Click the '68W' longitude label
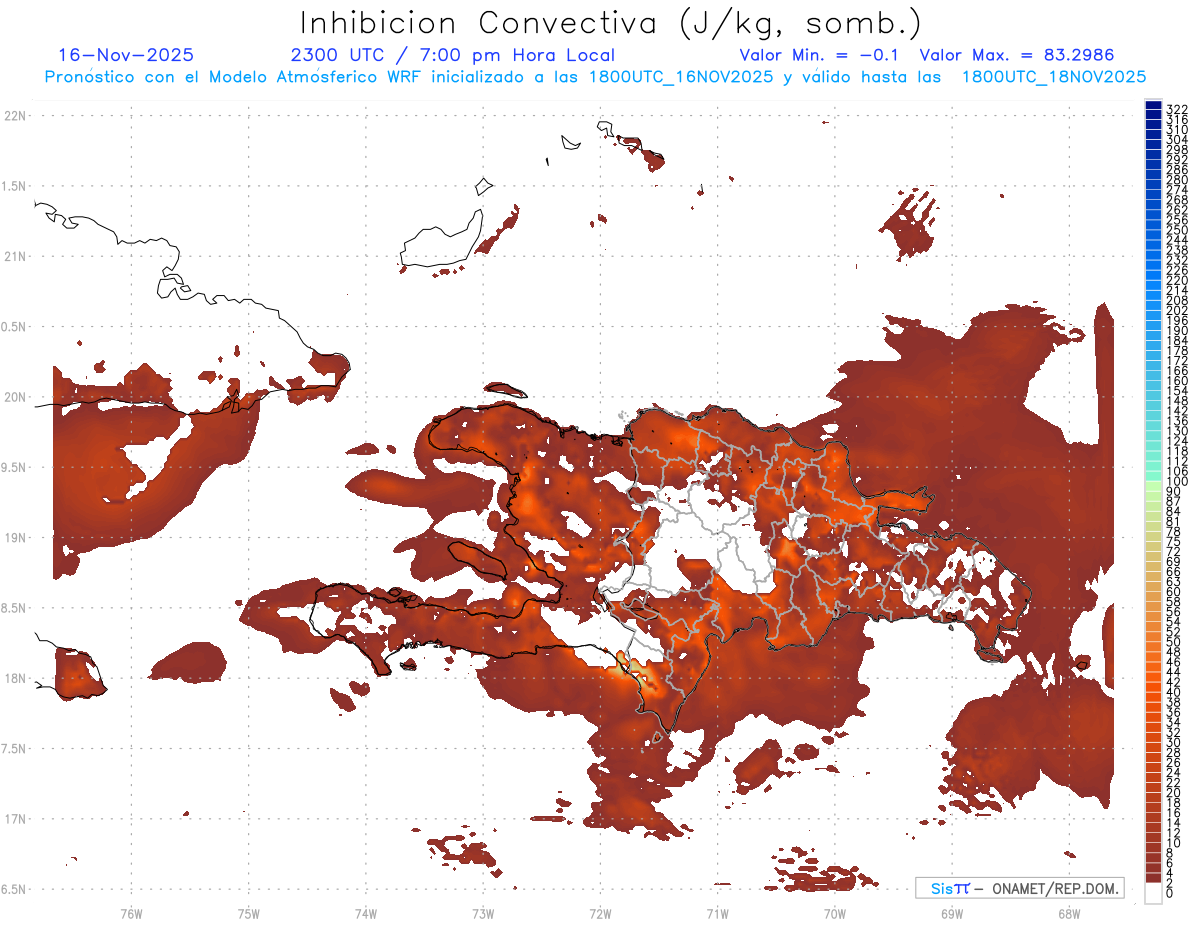 coord(1068,913)
